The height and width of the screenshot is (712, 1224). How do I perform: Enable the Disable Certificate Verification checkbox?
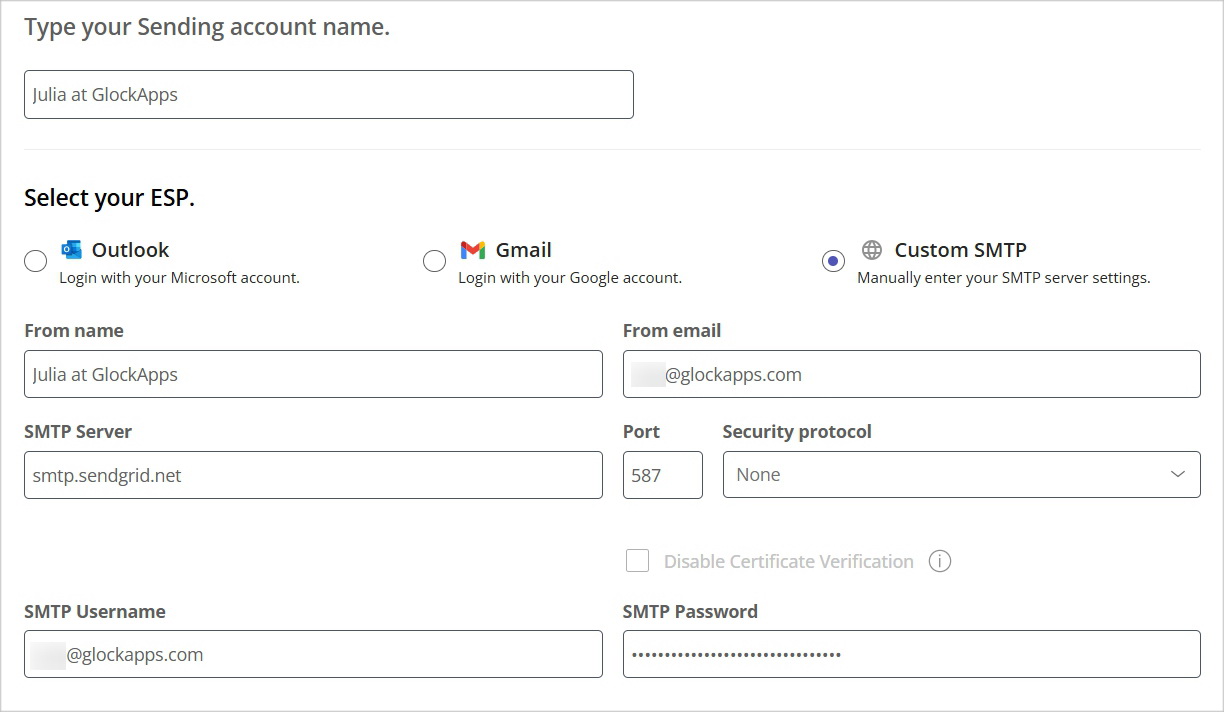tap(637, 561)
